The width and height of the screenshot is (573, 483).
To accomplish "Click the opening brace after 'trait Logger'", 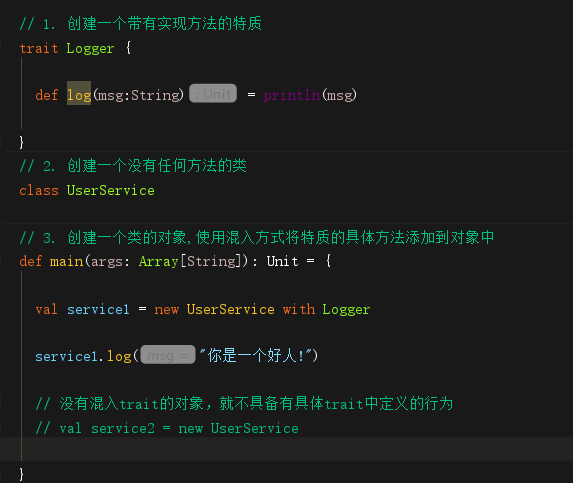I will pos(128,48).
